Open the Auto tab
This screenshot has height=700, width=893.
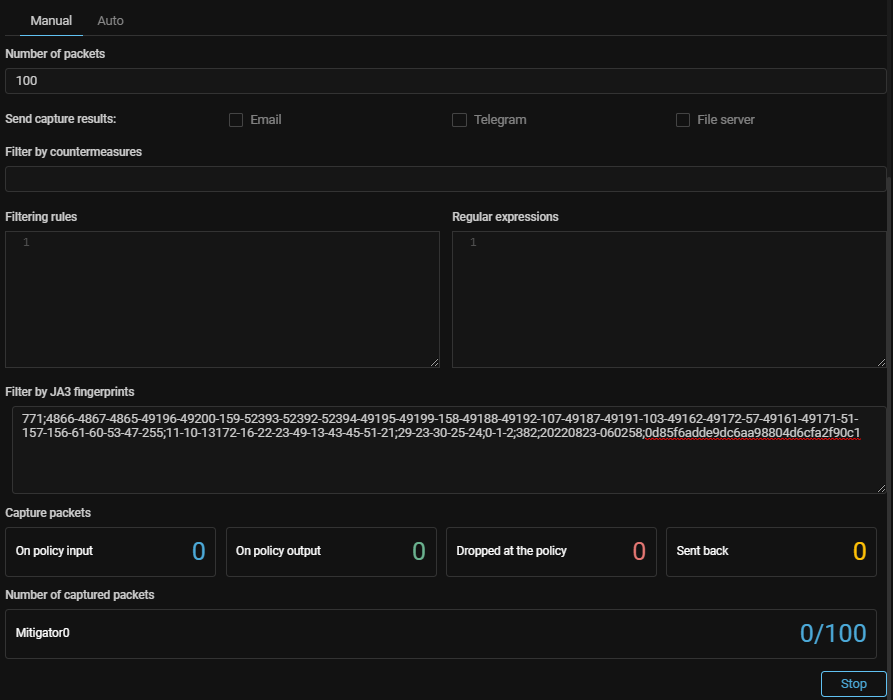click(x=110, y=20)
